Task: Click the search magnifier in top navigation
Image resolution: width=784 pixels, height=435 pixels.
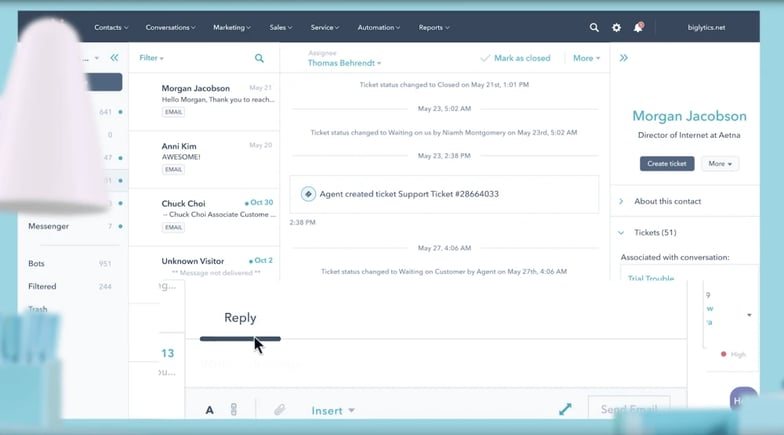Action: coord(594,28)
